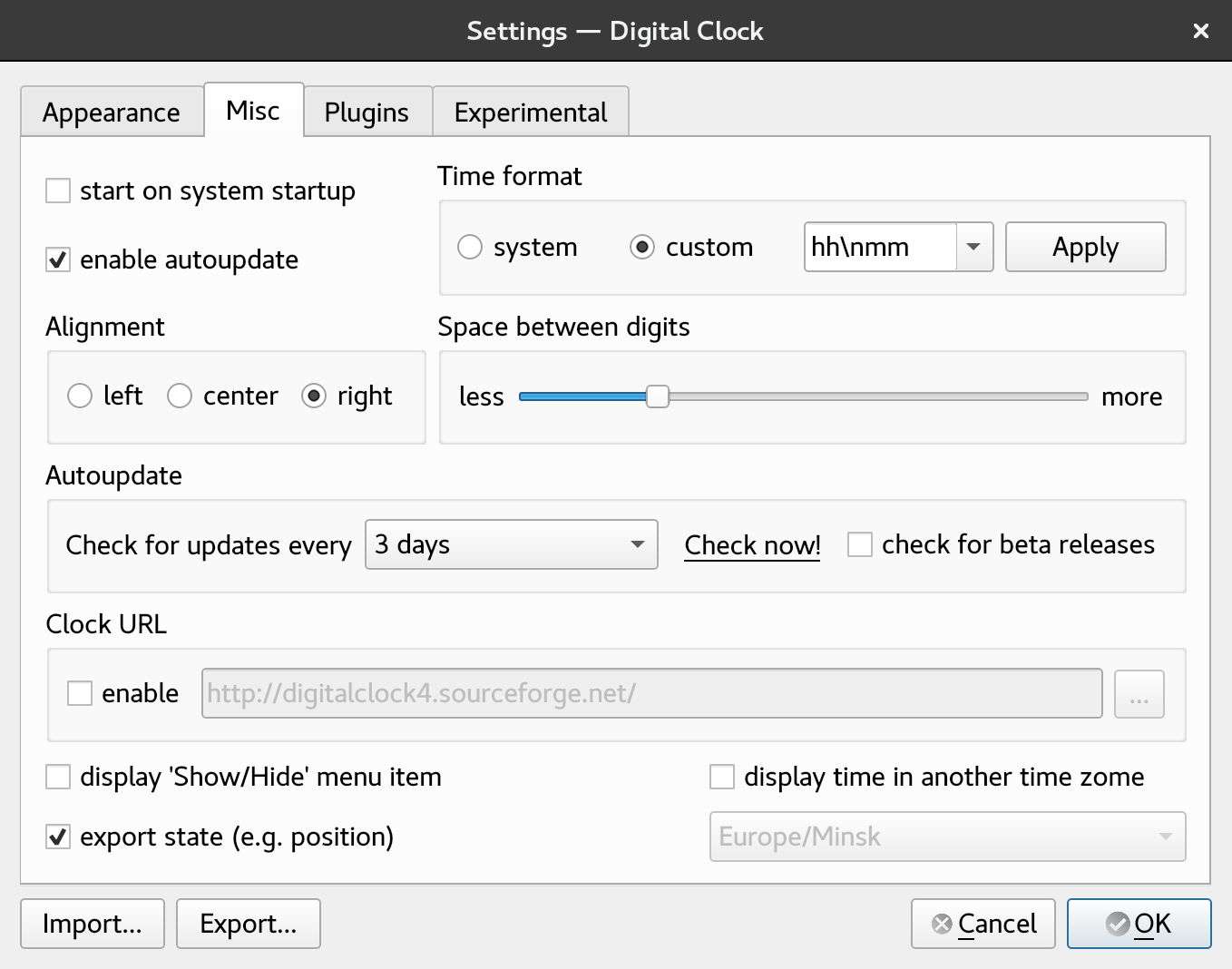
Task: Toggle check for beta releases
Action: click(859, 544)
